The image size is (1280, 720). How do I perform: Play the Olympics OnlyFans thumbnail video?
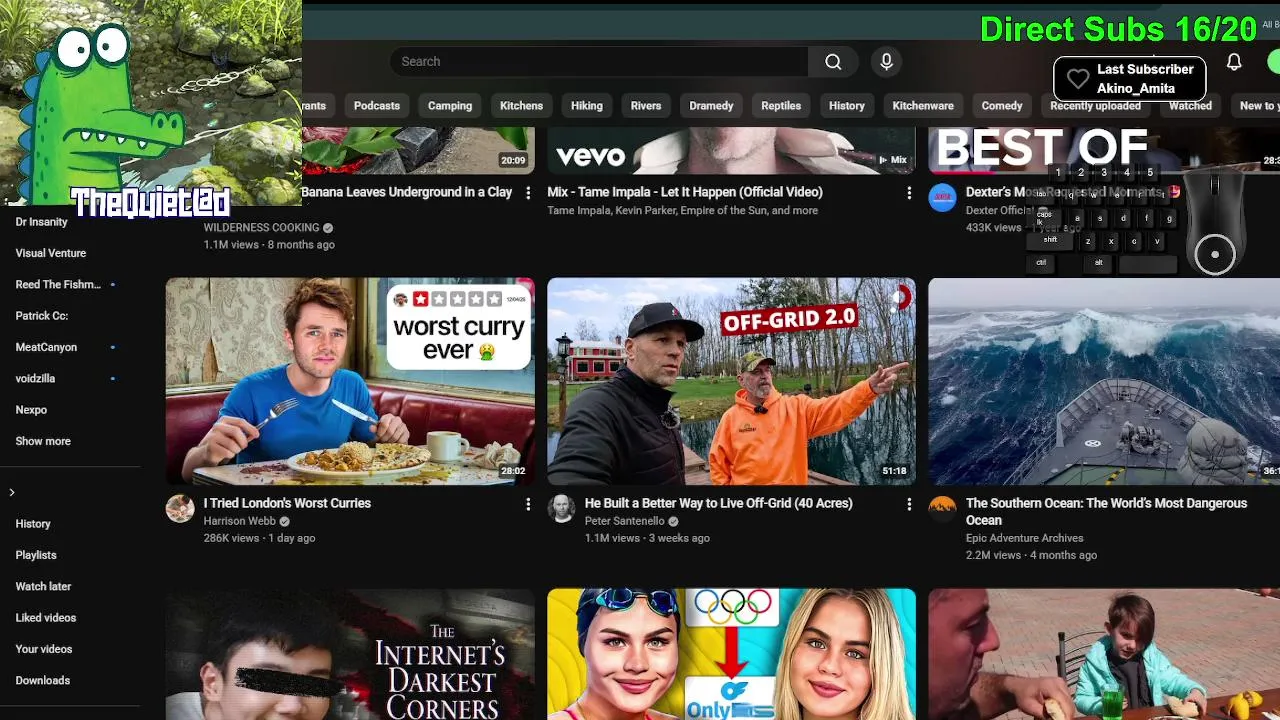click(731, 654)
